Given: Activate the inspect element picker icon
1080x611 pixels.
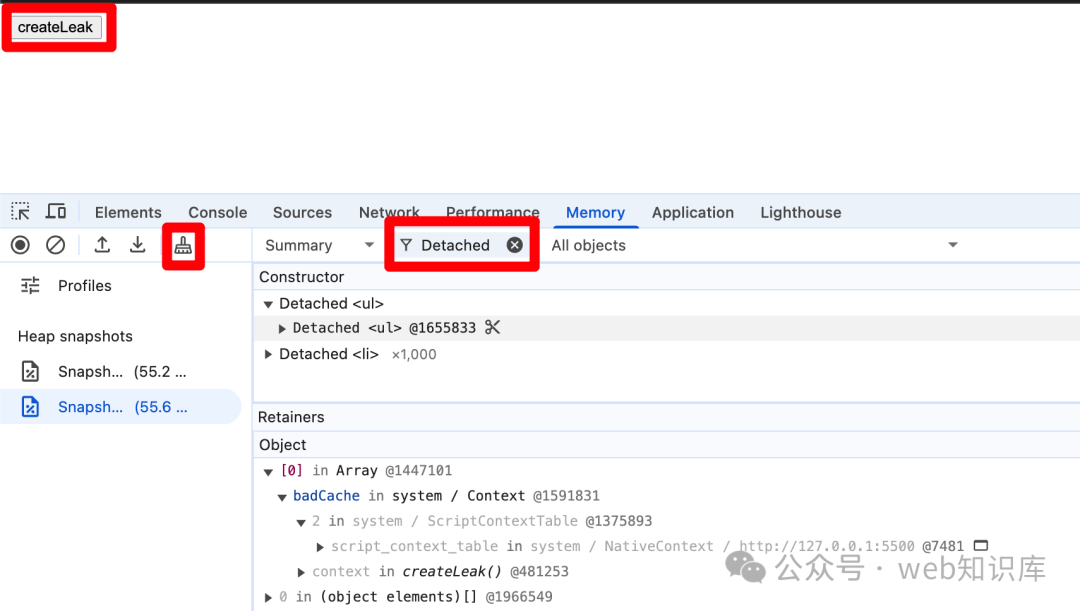Looking at the screenshot, I should coord(20,212).
